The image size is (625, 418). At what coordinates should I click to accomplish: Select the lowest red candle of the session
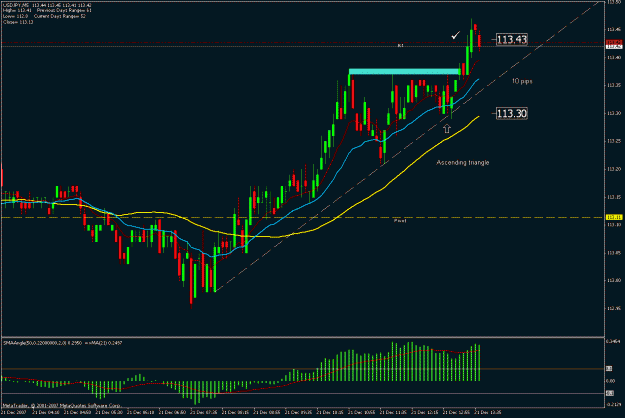click(191, 283)
